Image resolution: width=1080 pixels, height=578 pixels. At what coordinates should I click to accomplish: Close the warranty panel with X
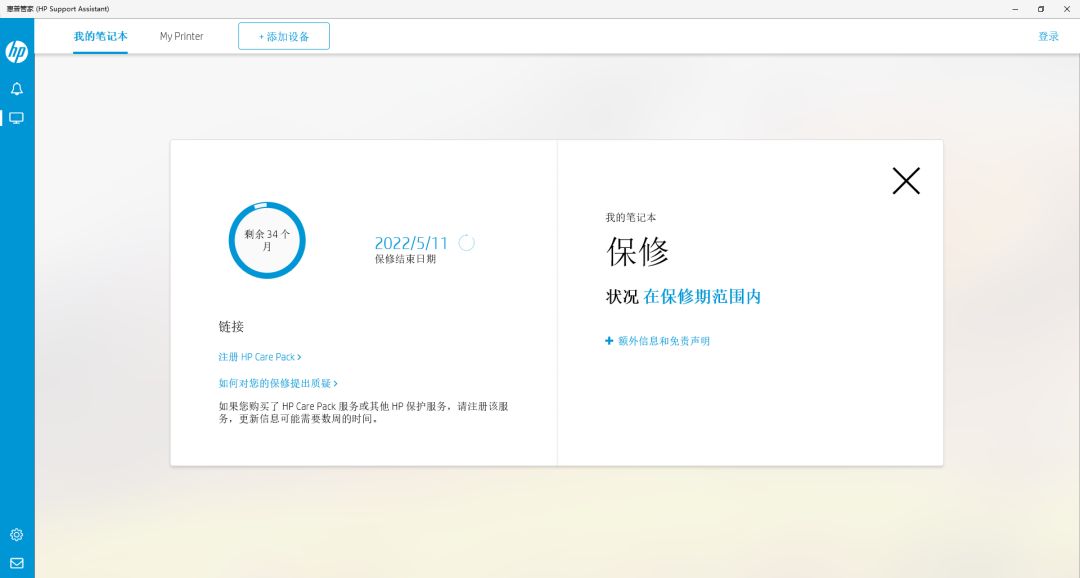906,180
